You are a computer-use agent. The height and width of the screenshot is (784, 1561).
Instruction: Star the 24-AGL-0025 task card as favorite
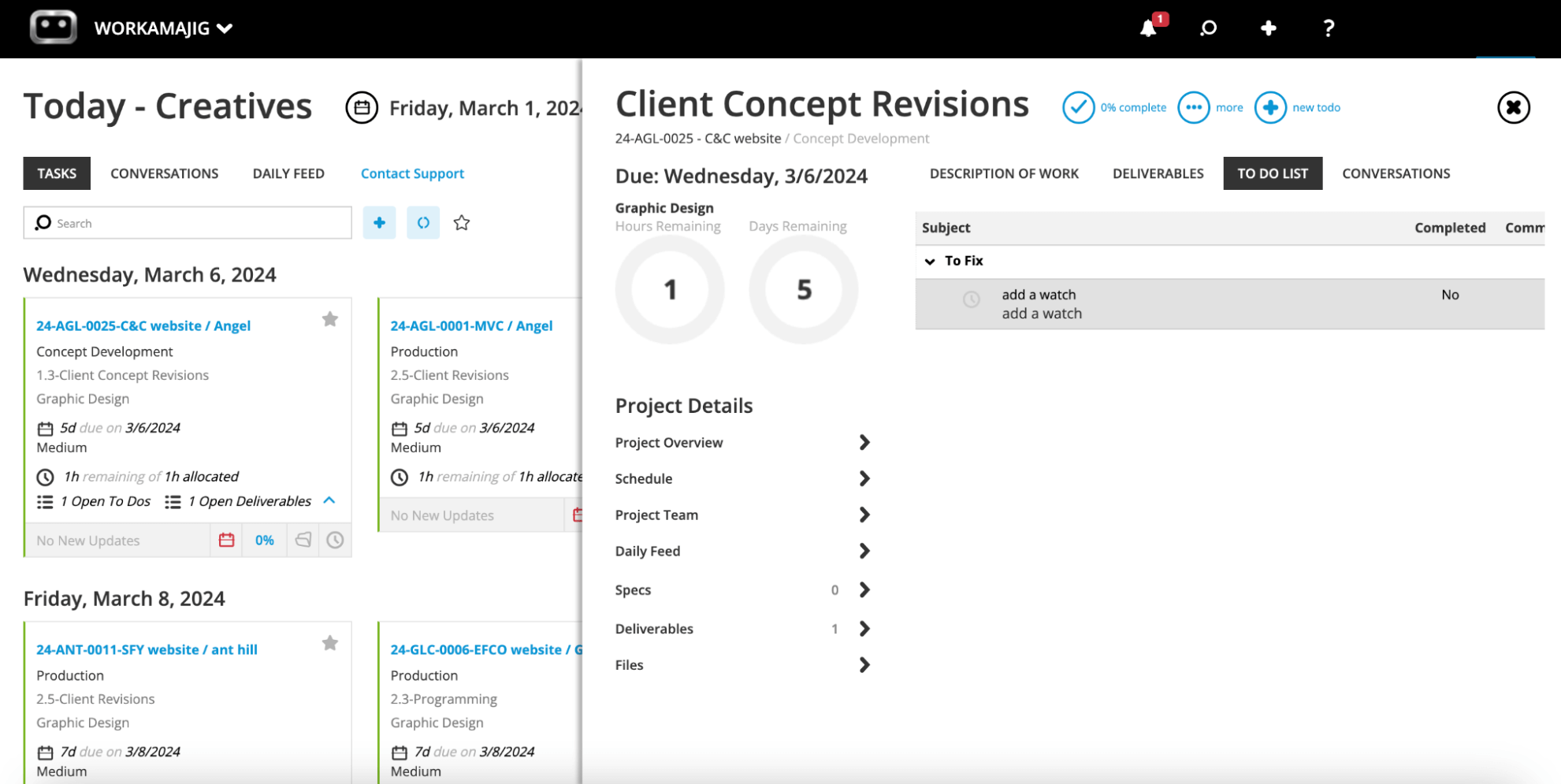click(329, 319)
